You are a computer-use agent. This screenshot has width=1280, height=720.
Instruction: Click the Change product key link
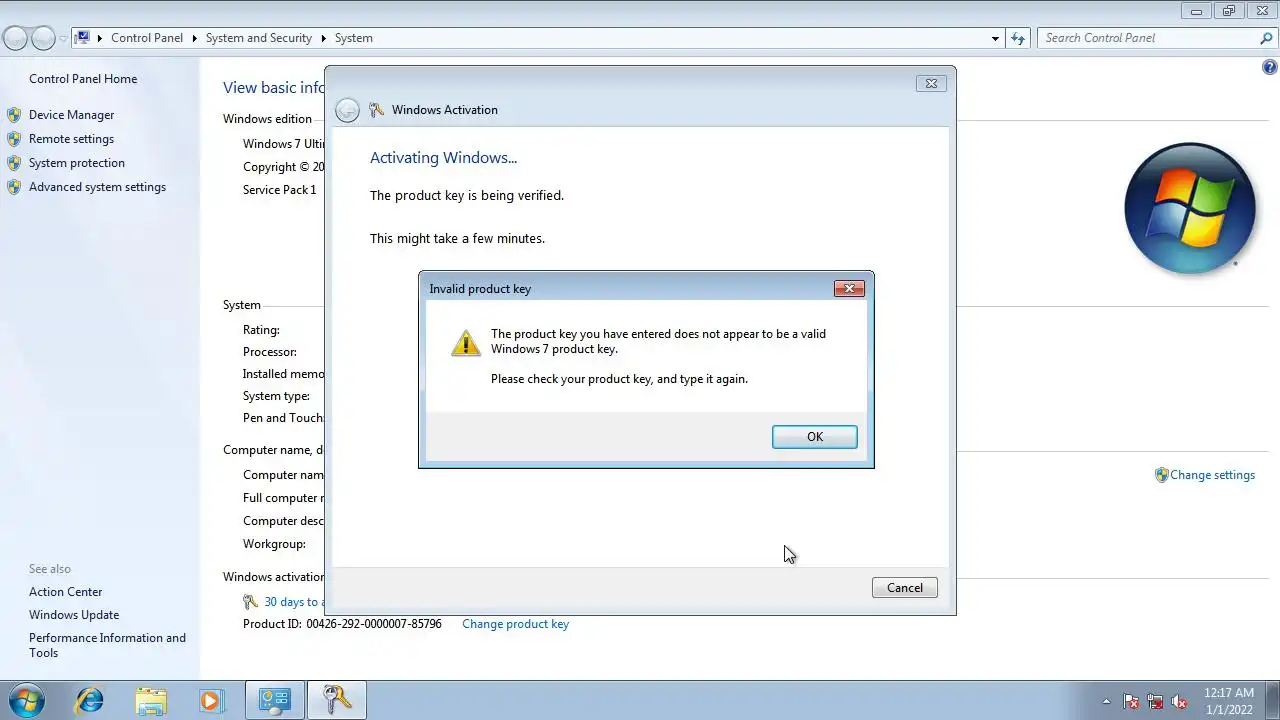click(515, 624)
